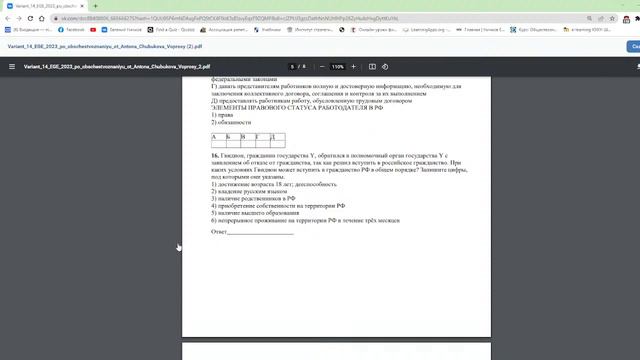
Task: Go back to the previous browser page
Action: [x=8, y=18]
